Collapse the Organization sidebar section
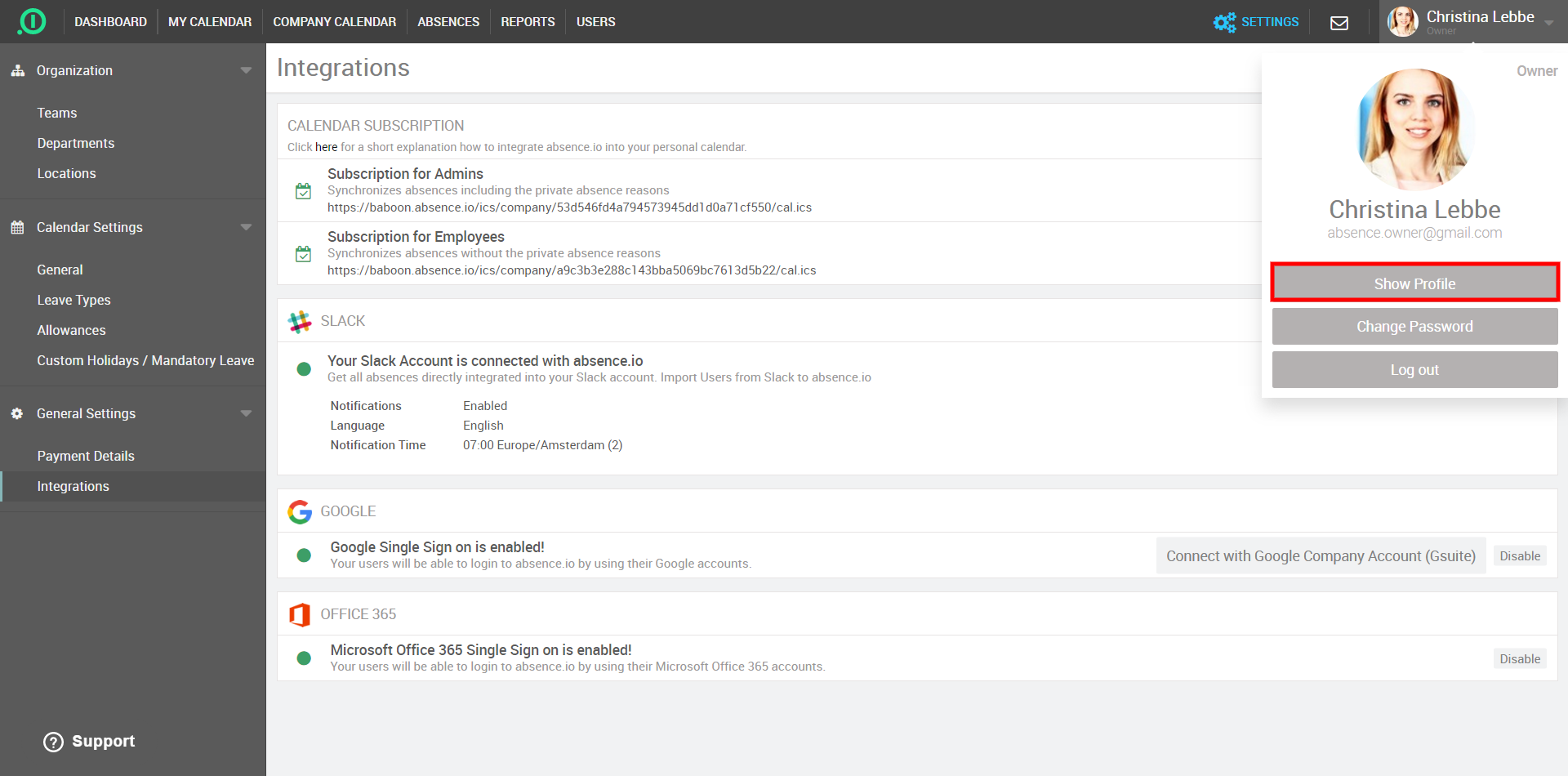The height and width of the screenshot is (776, 1568). pyautogui.click(x=246, y=71)
